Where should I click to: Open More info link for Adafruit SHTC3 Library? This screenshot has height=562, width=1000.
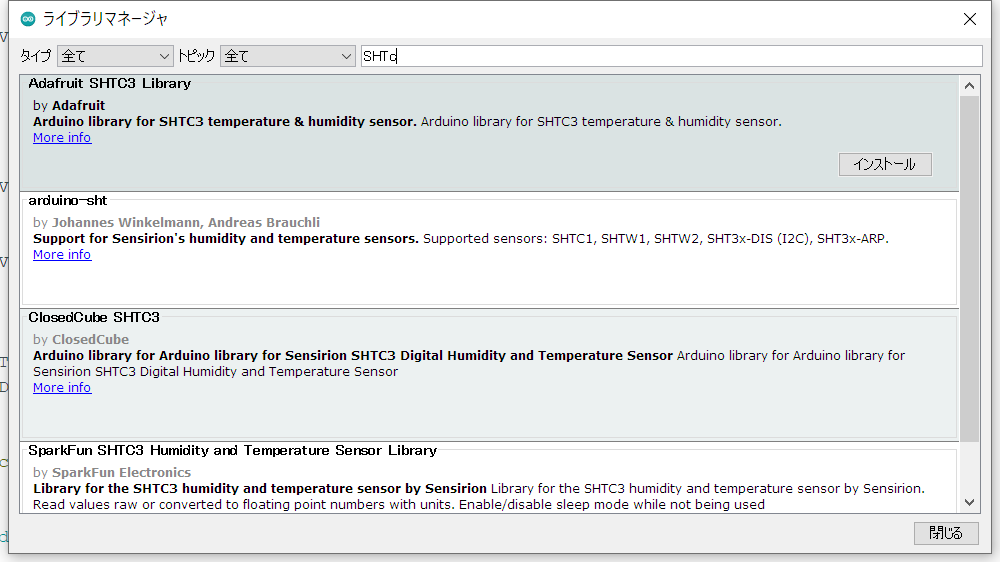[x=62, y=138]
